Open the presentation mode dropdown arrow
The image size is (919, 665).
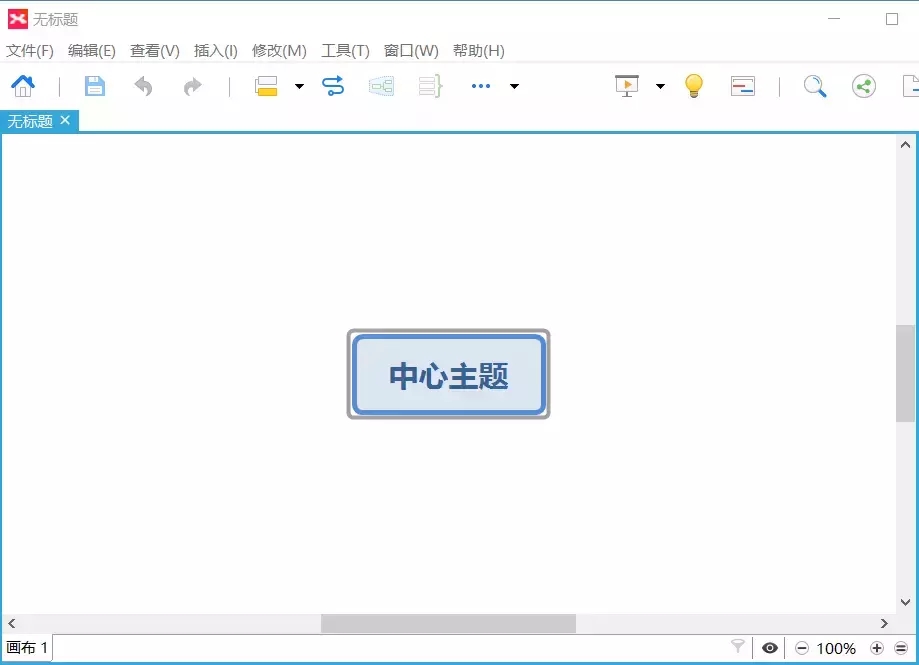(x=660, y=86)
